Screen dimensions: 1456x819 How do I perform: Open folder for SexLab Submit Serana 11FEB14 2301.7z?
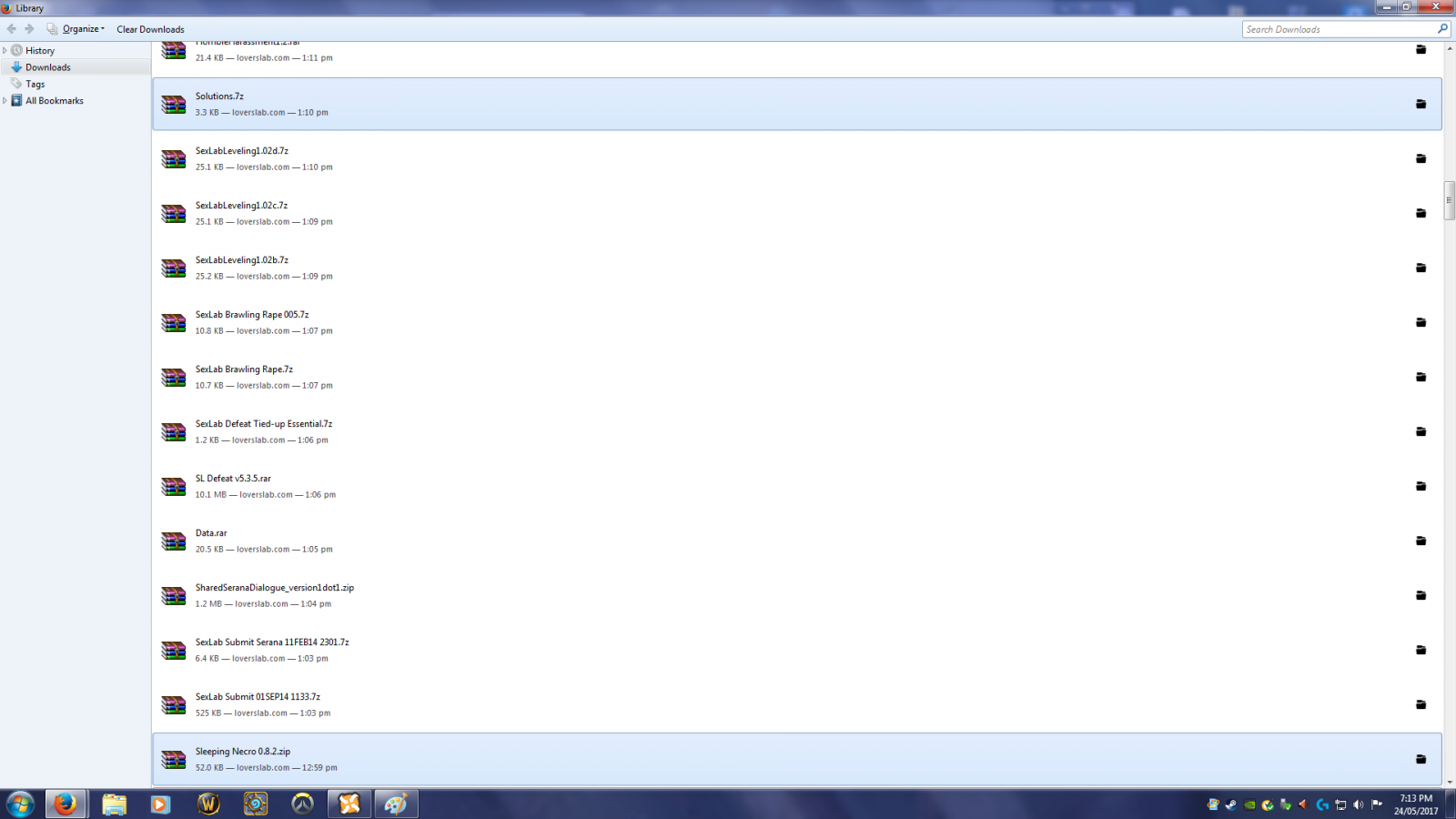click(1421, 650)
